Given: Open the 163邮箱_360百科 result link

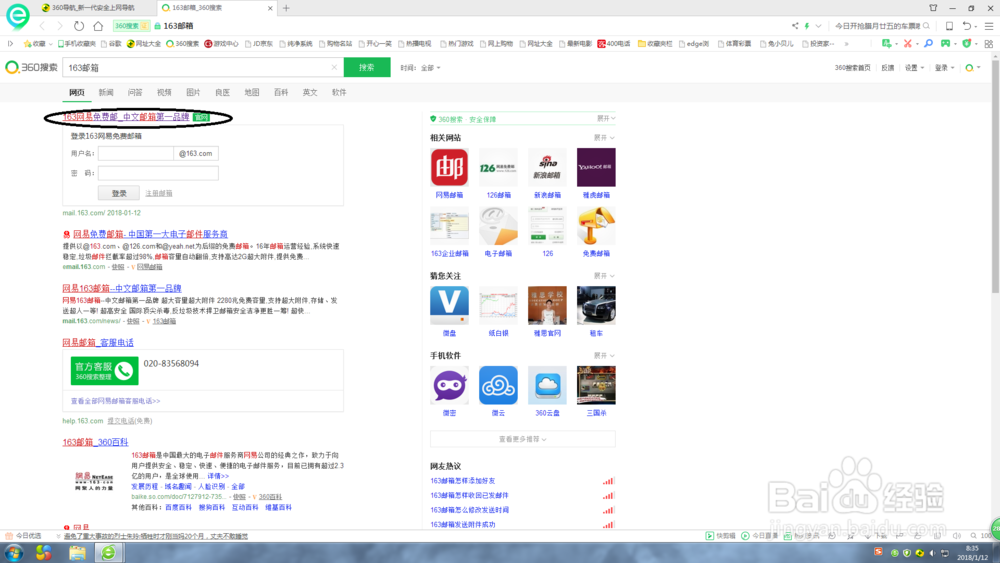Looking at the screenshot, I should 95,442.
